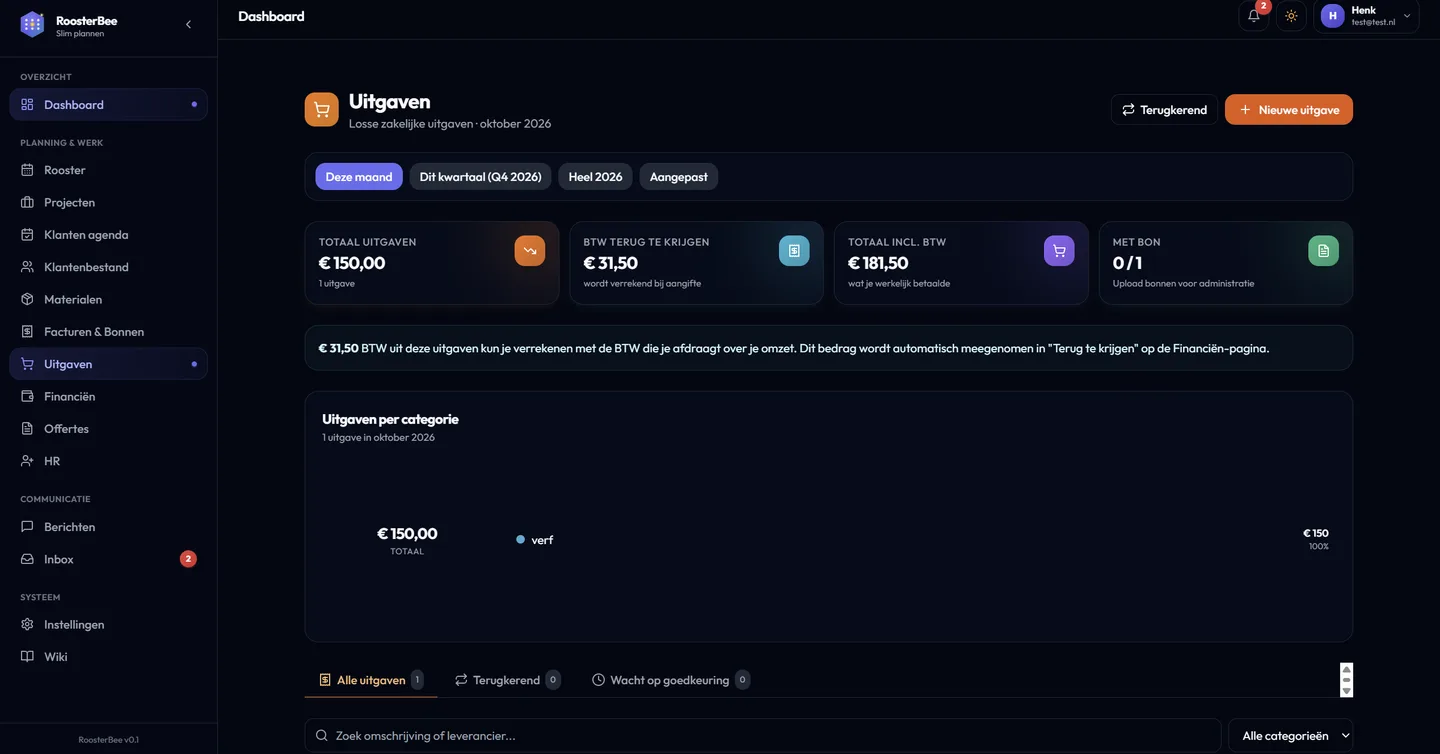Viewport: 1440px width, 754px height.
Task: Click the Wiki book icon
Action: click(x=27, y=657)
